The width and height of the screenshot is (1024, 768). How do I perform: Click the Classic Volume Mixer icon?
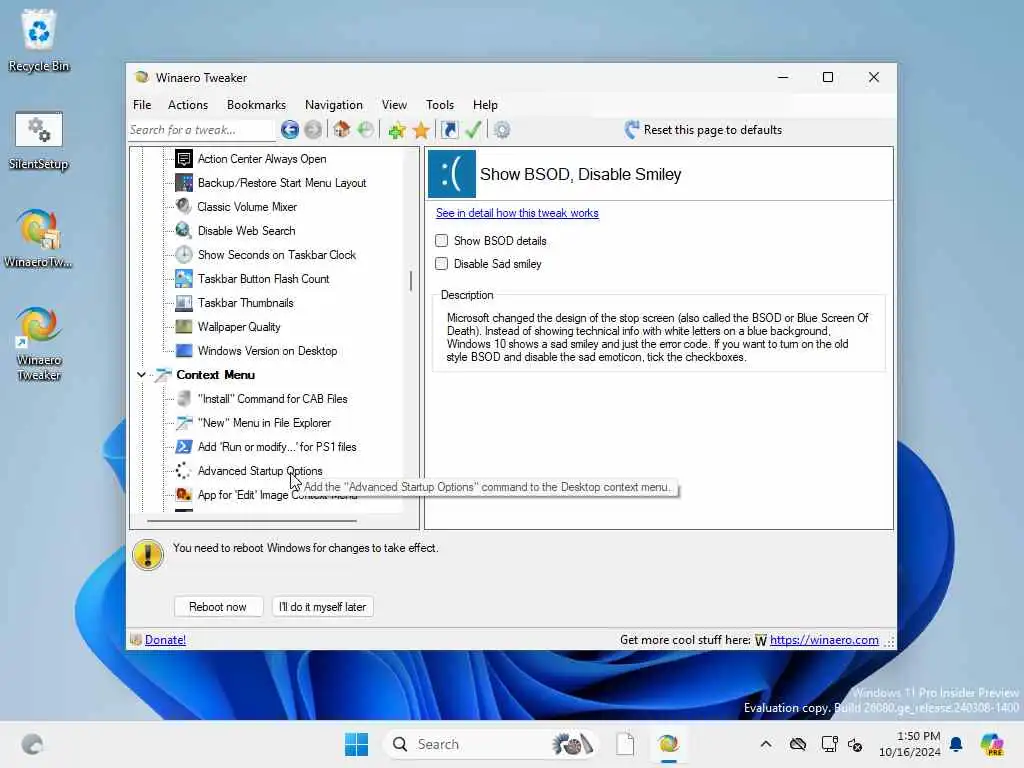tap(184, 206)
